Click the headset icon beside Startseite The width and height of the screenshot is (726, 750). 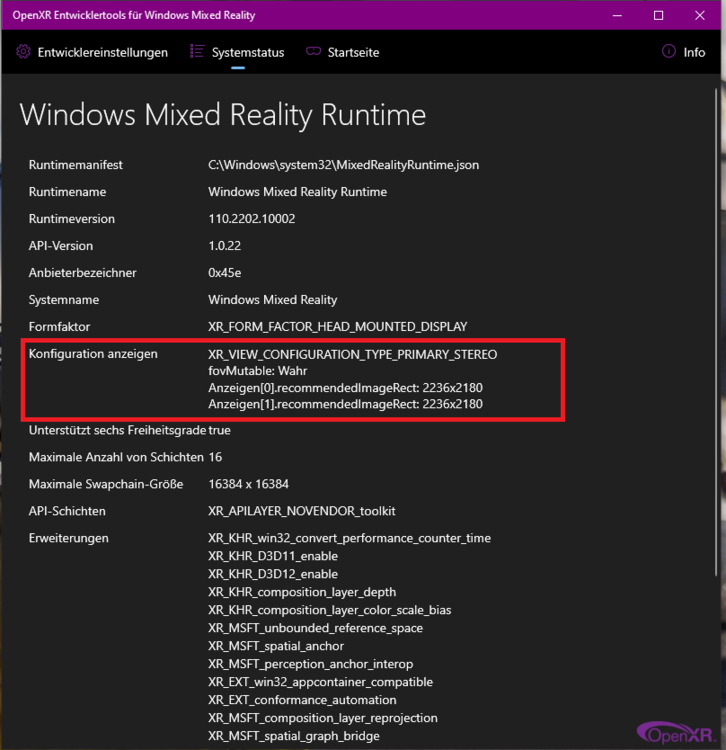[313, 51]
